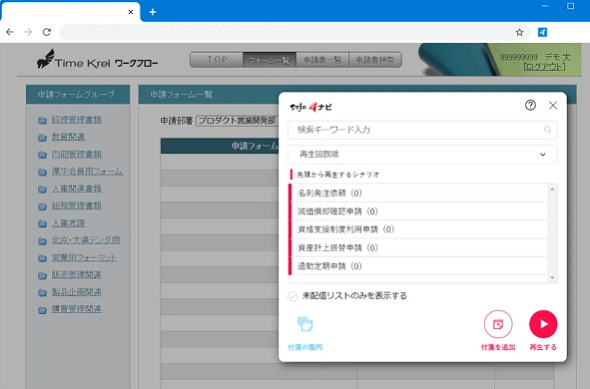Maximize the browser window
Viewport: 590px width, 389px height.
(570, 6)
